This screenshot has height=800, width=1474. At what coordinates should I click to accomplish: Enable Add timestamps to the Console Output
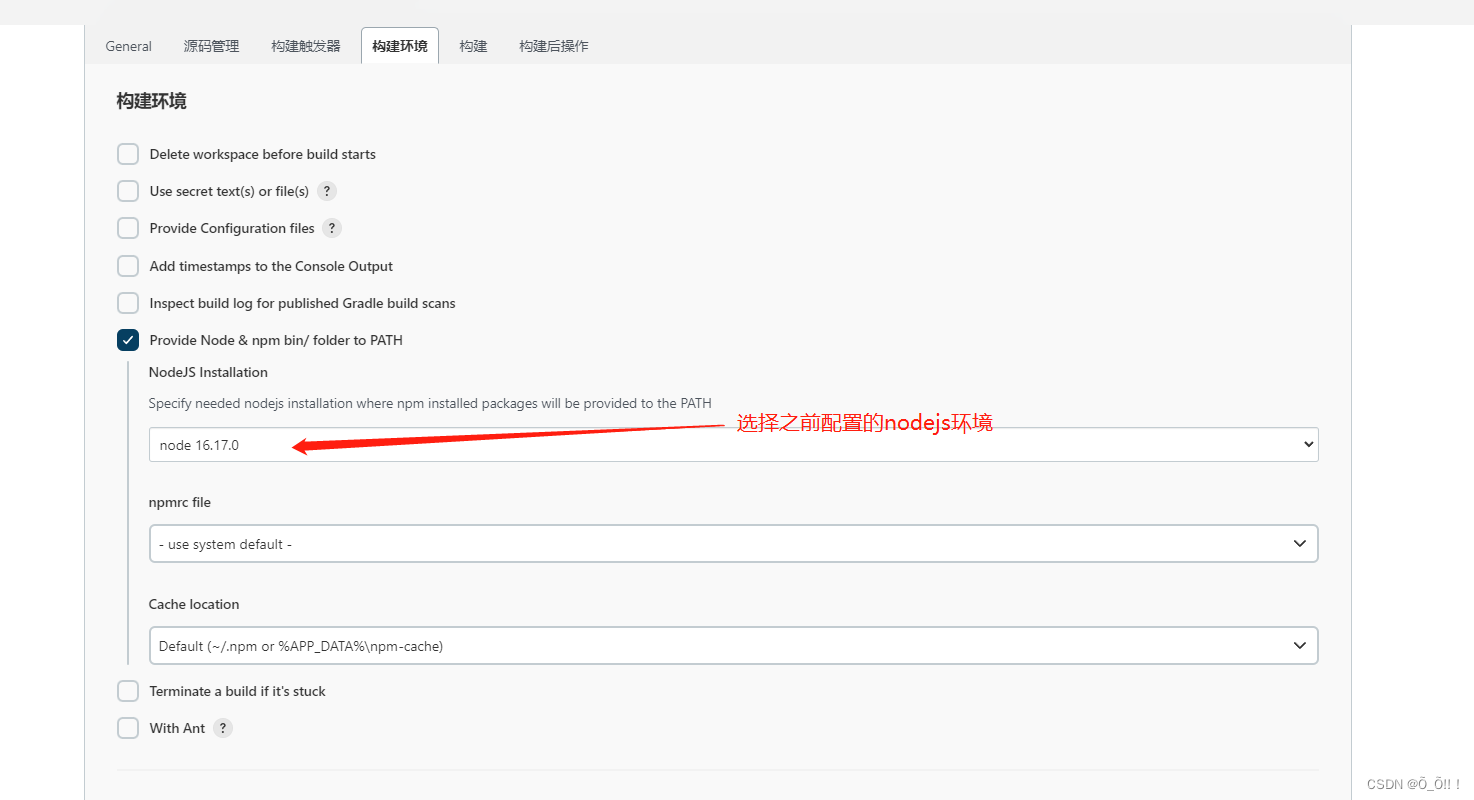tap(128, 266)
